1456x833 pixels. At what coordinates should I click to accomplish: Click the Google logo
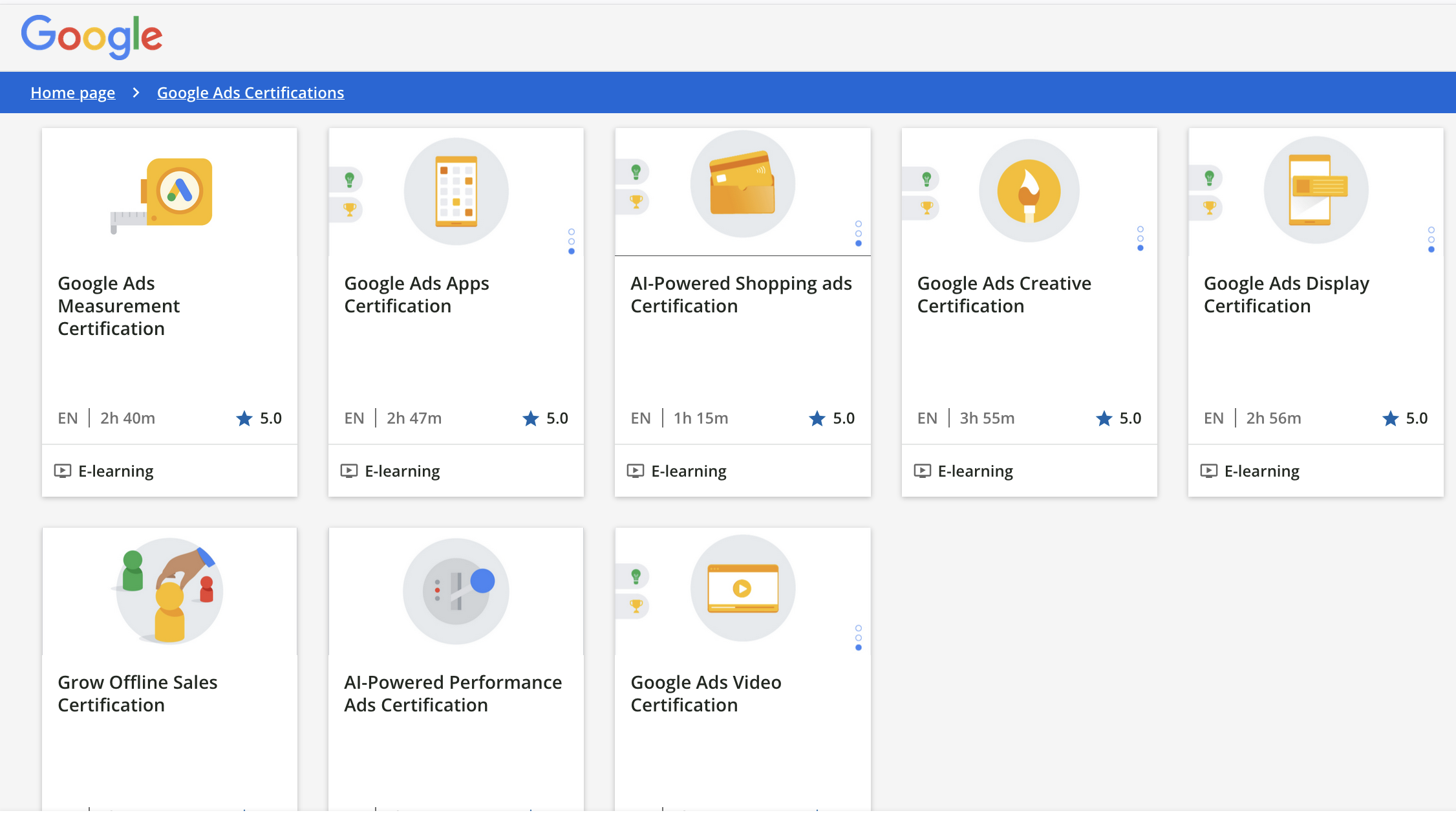point(91,36)
